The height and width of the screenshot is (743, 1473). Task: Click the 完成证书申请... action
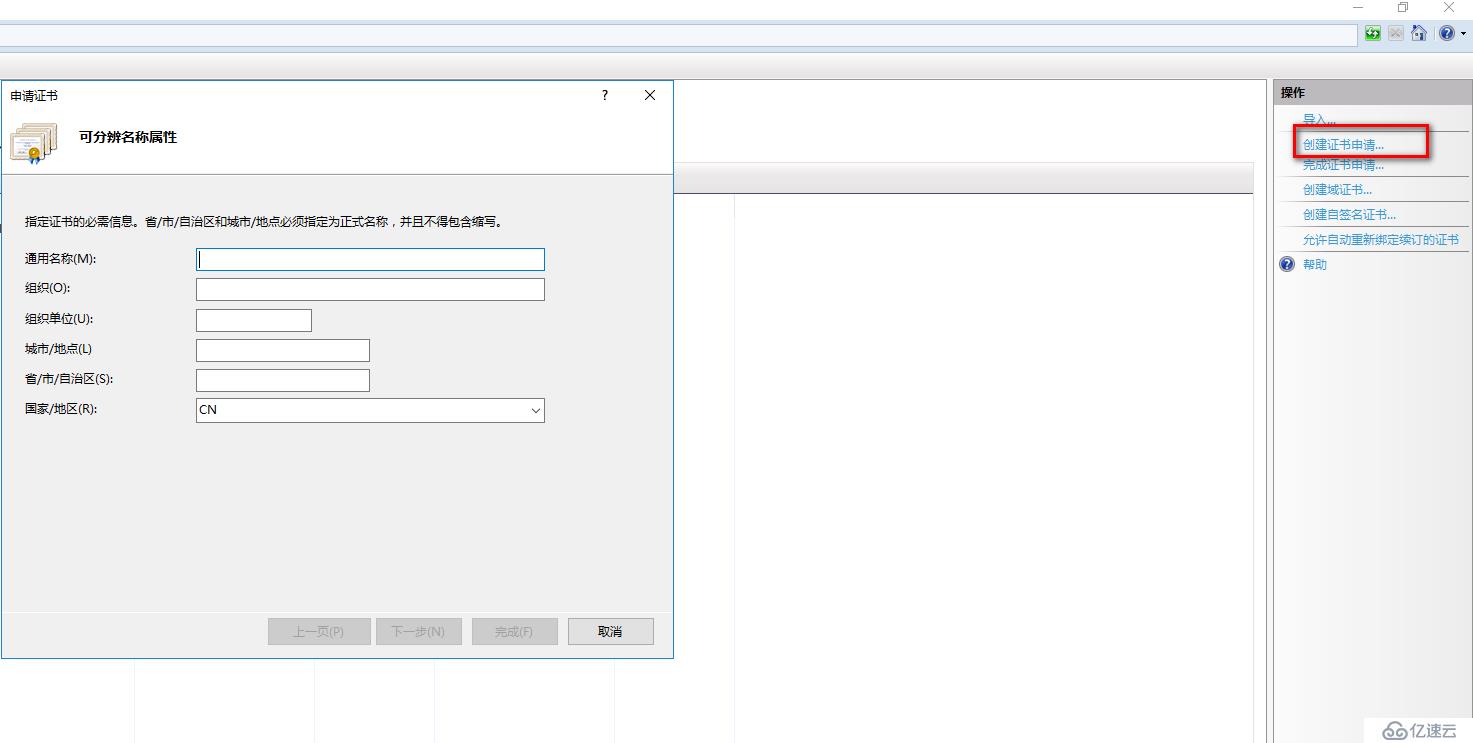(1343, 165)
